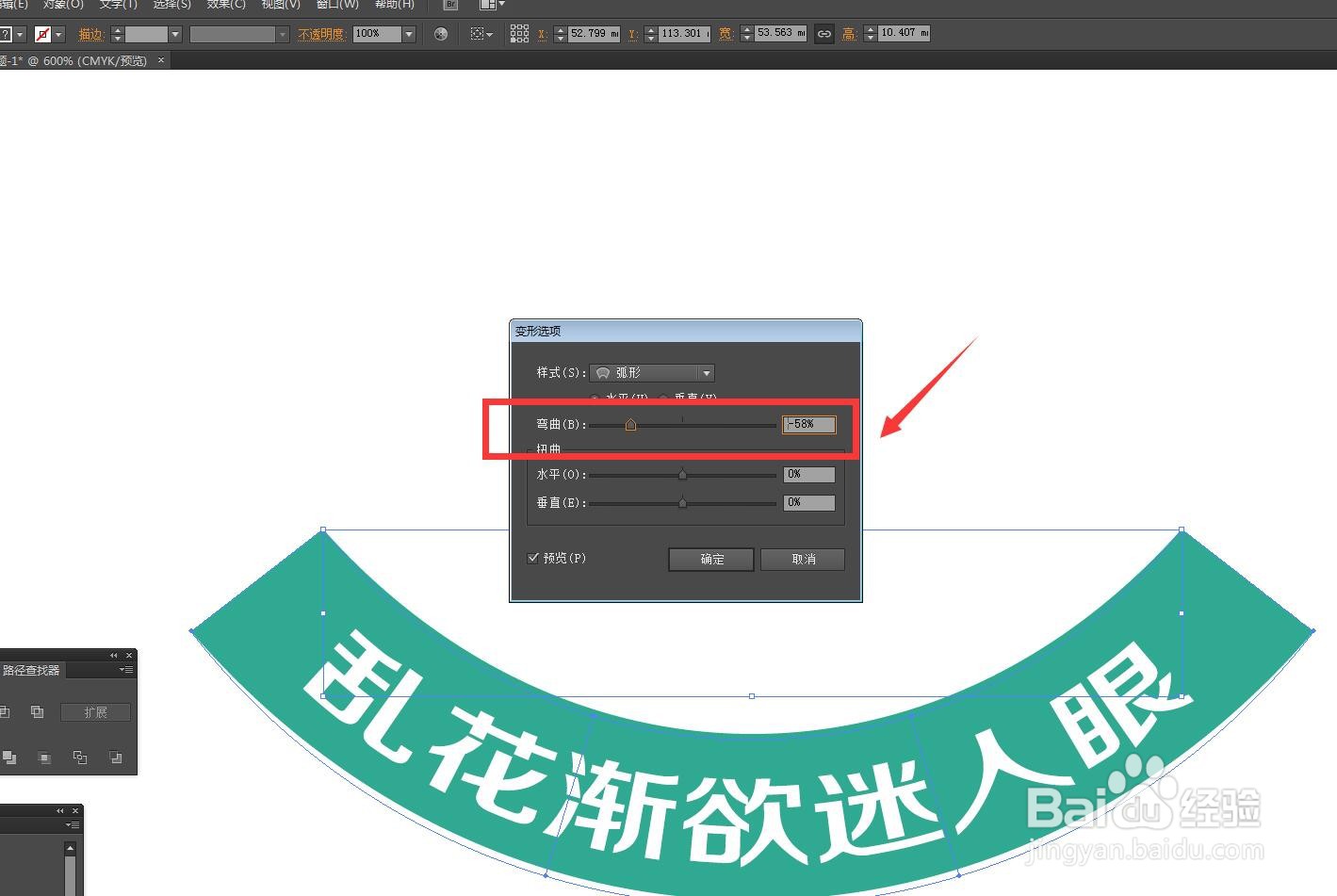Open the align-to dropdown arrow
This screenshot has width=1337, height=896.
[490, 35]
